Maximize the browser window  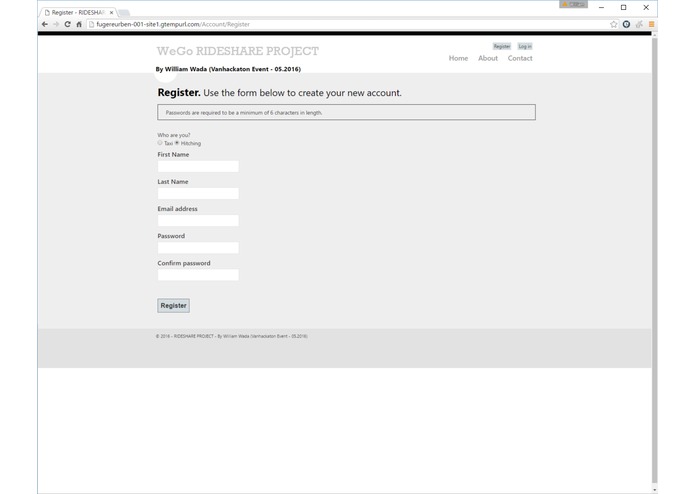coord(624,8)
